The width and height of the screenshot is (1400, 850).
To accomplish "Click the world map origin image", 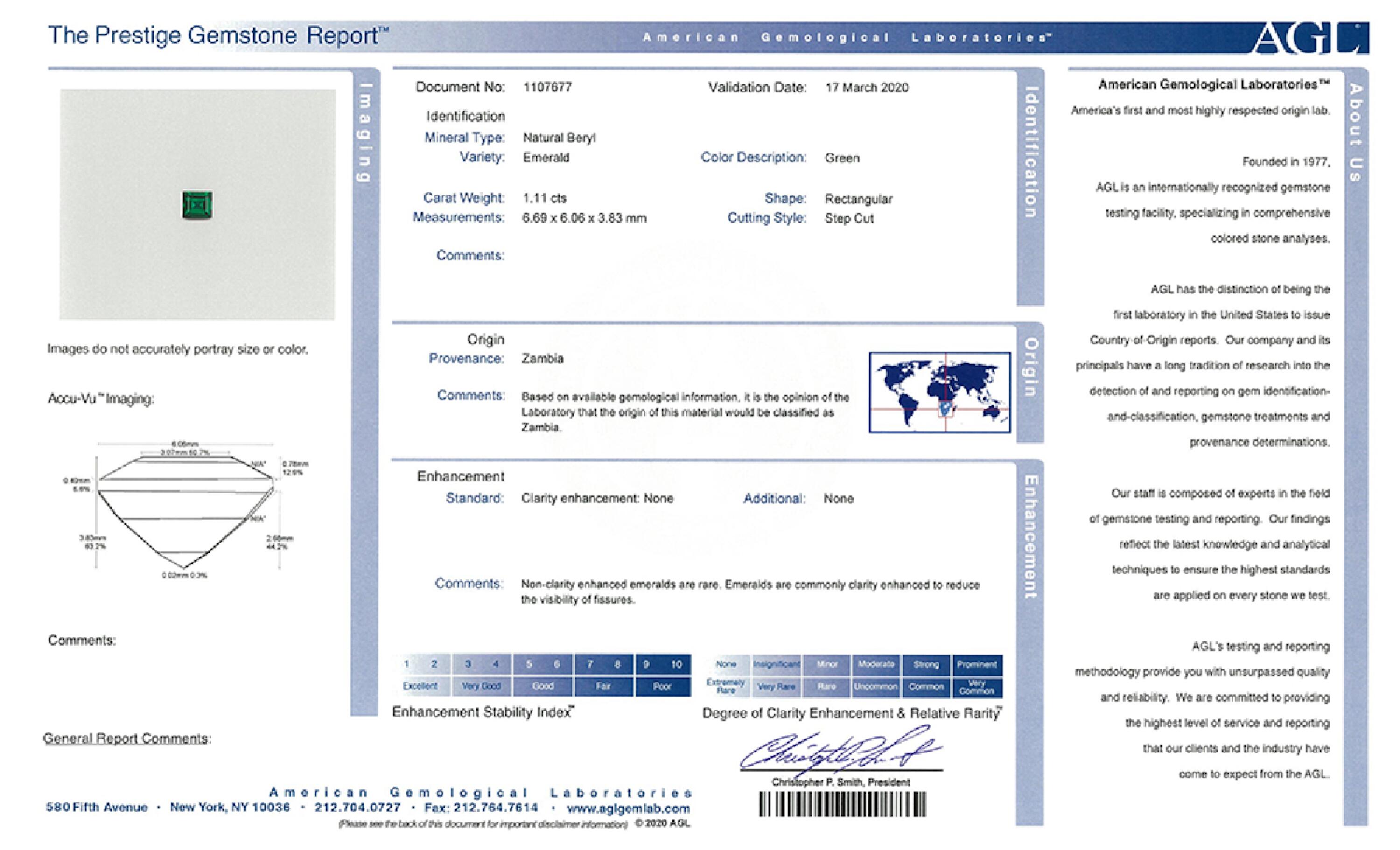I will point(939,392).
